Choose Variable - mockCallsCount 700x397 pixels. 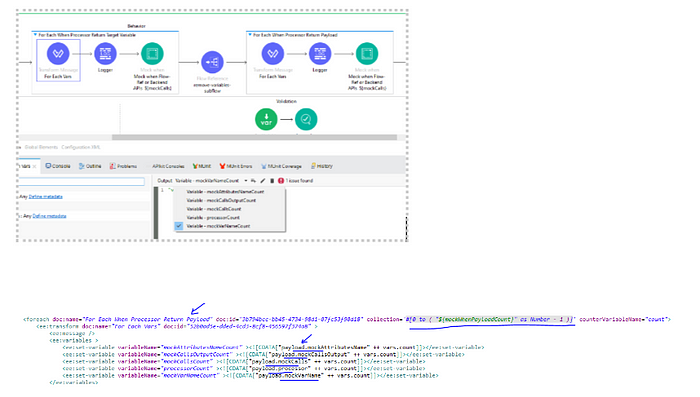click(x=213, y=209)
